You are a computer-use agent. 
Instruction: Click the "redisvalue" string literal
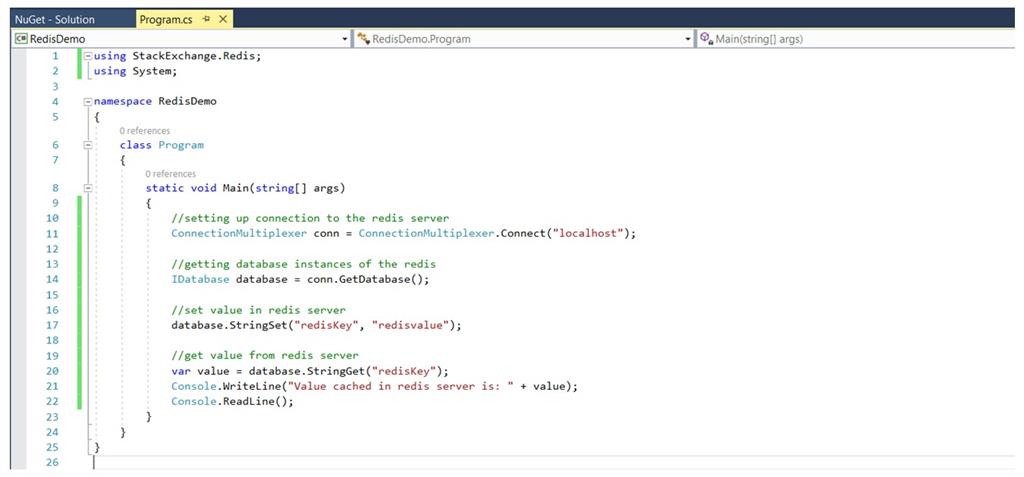(x=413, y=325)
